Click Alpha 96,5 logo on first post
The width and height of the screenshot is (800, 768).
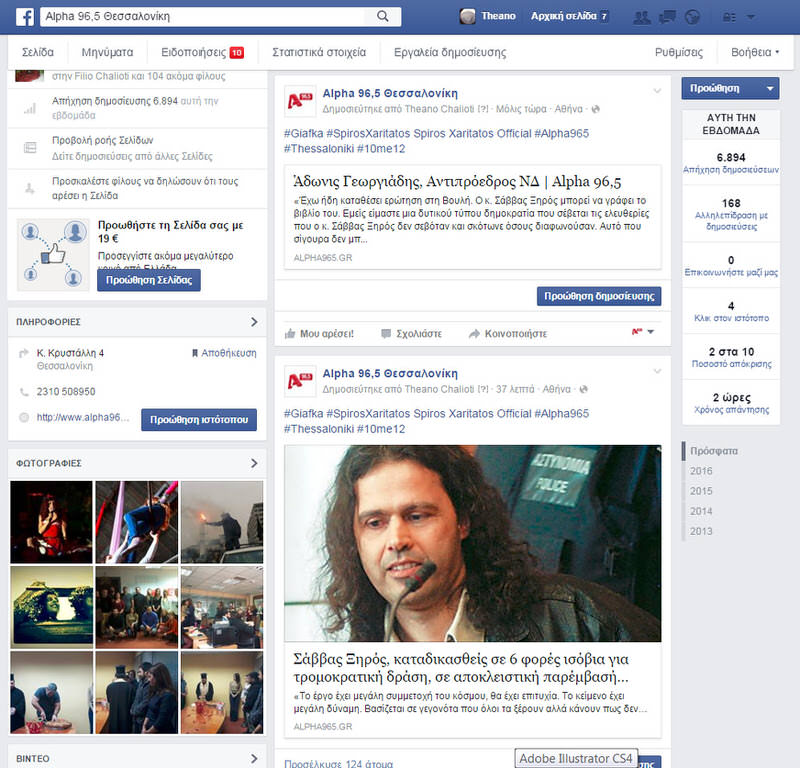coord(300,101)
